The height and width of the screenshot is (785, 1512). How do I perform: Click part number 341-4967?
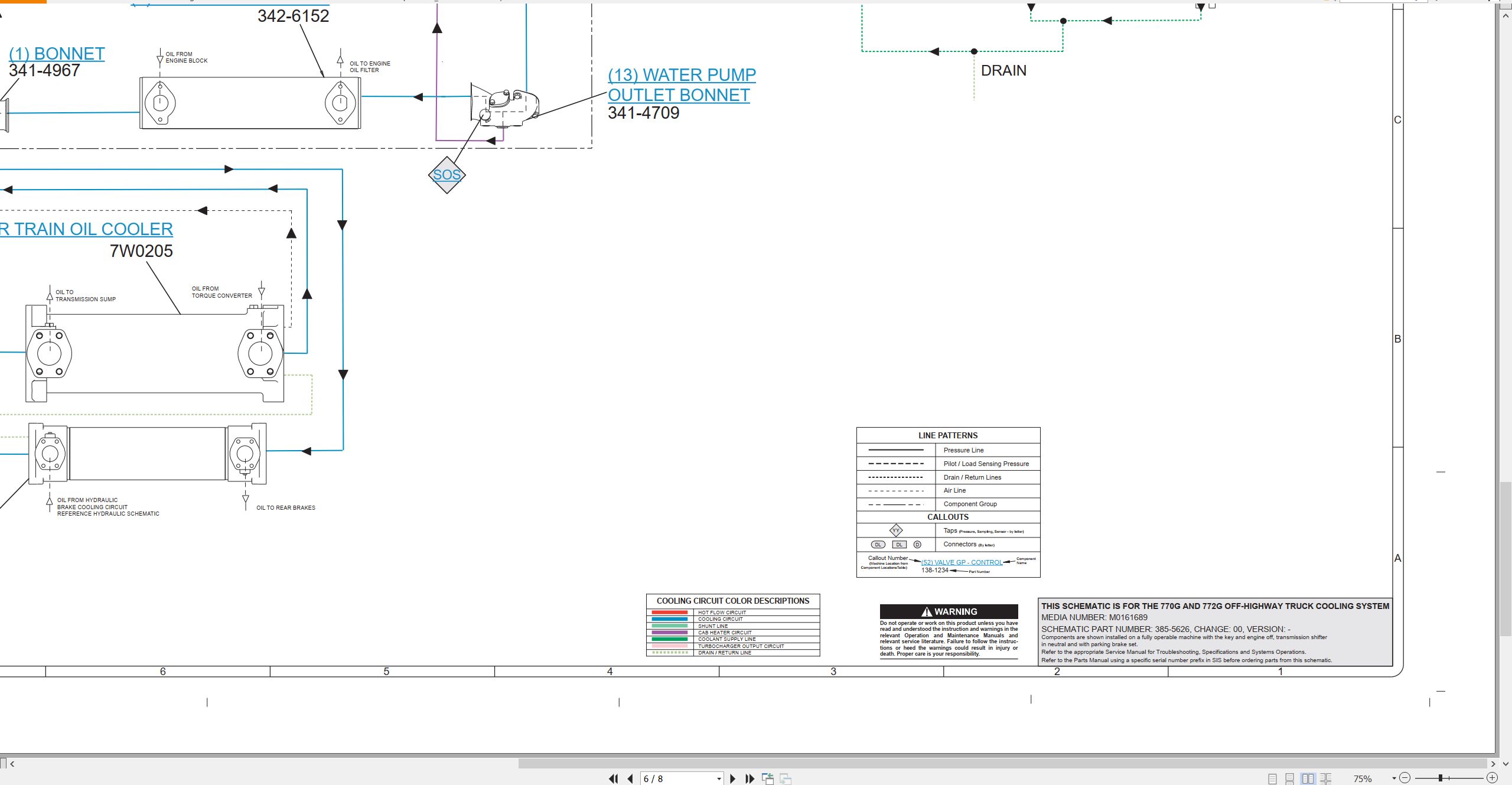[44, 70]
